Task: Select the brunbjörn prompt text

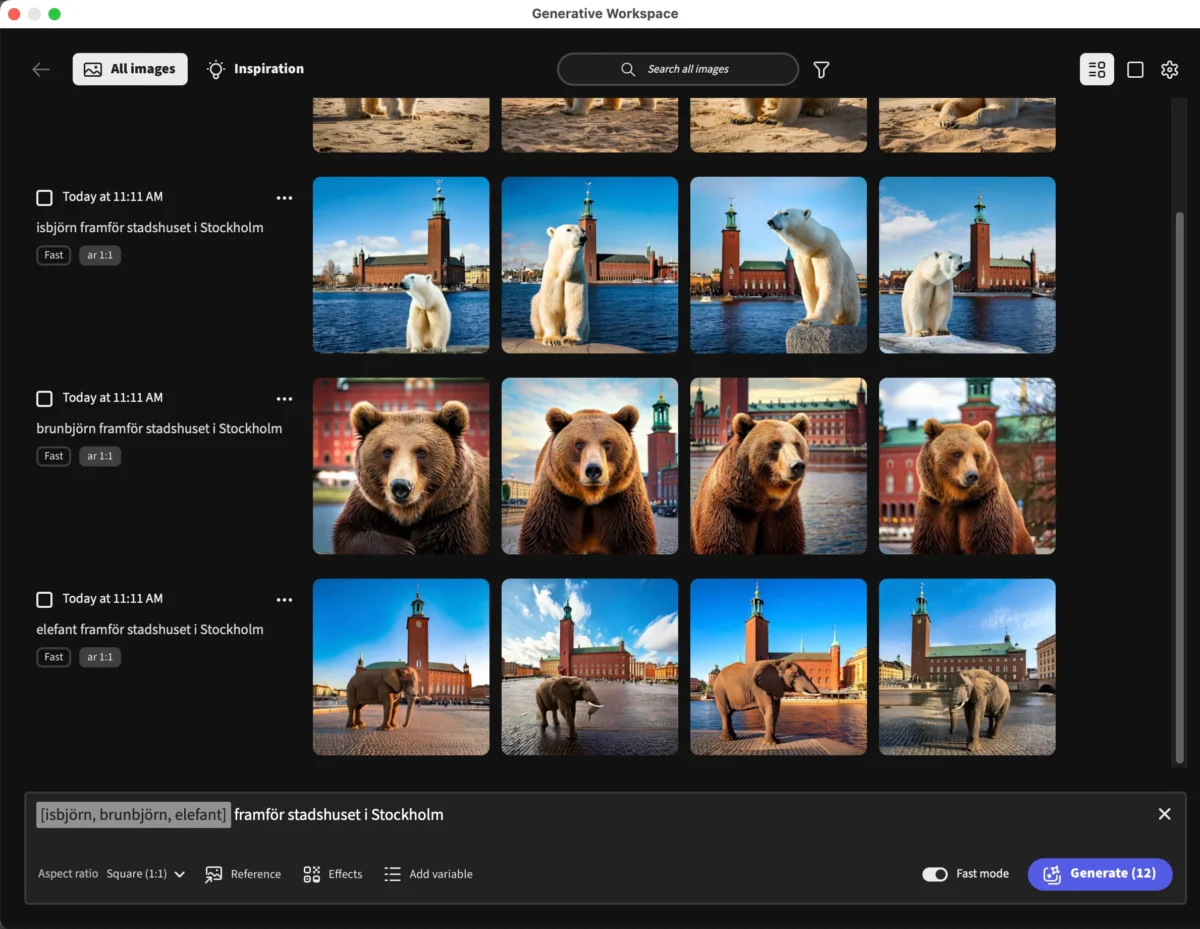Action: click(159, 428)
